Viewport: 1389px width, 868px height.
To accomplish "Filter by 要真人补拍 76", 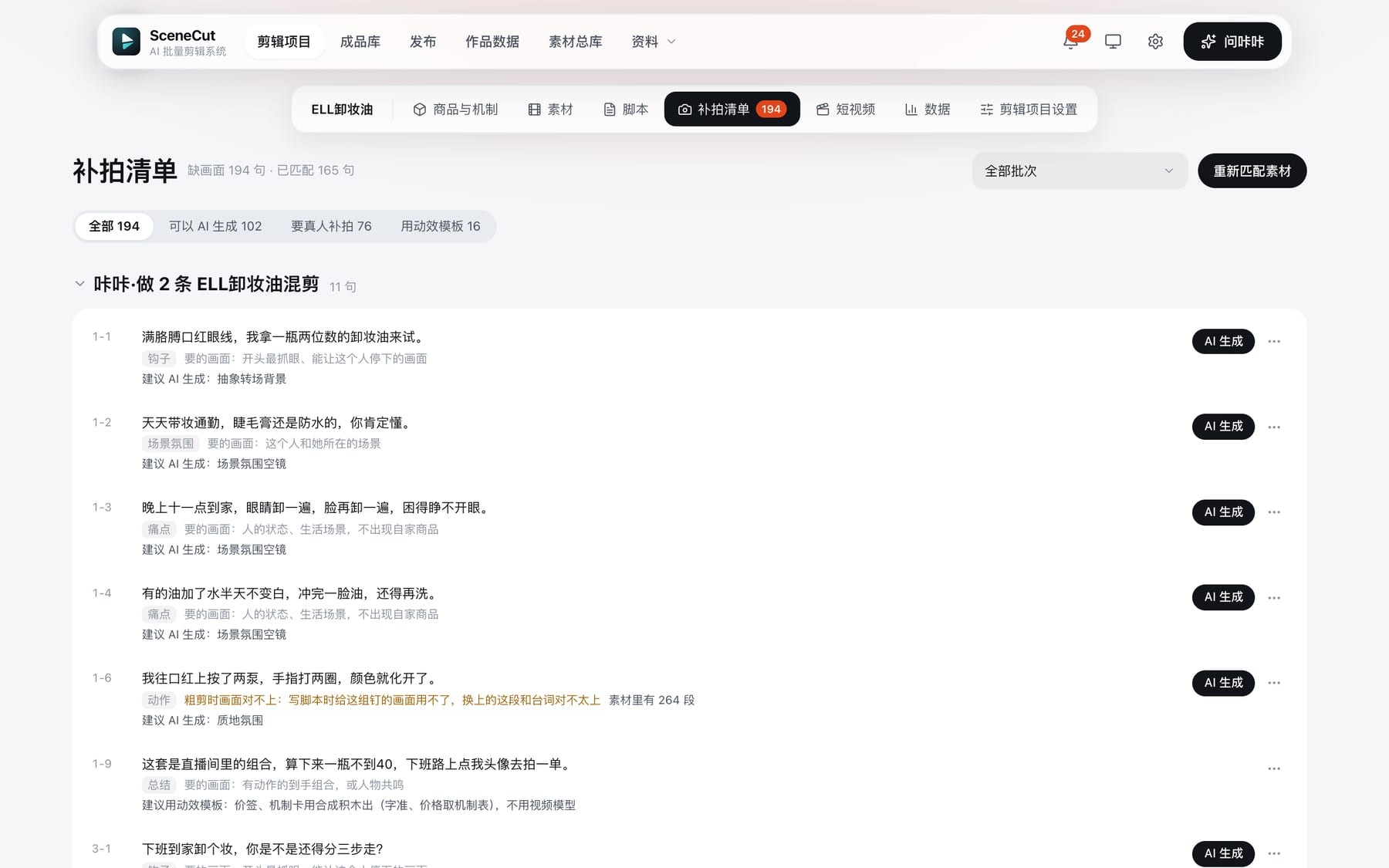I will point(331,226).
